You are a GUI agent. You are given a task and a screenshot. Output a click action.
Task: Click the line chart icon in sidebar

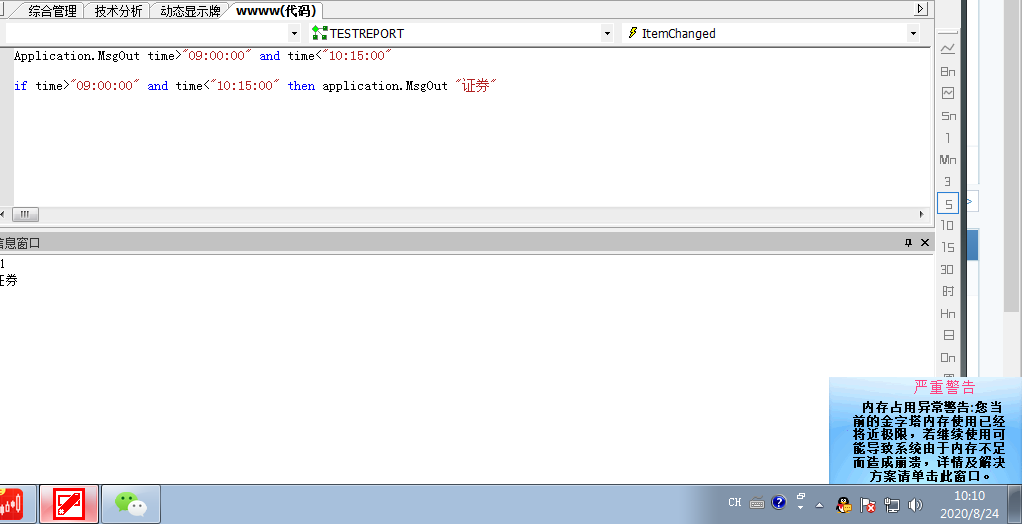[x=948, y=49]
